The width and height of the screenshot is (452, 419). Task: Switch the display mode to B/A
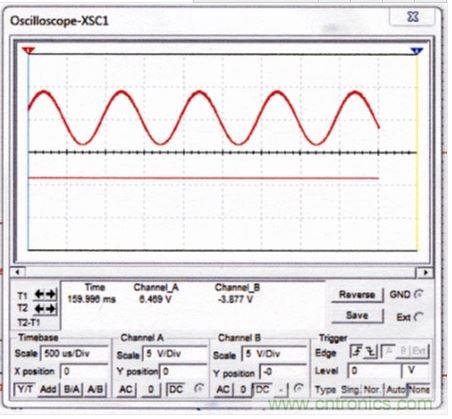[x=72, y=389]
